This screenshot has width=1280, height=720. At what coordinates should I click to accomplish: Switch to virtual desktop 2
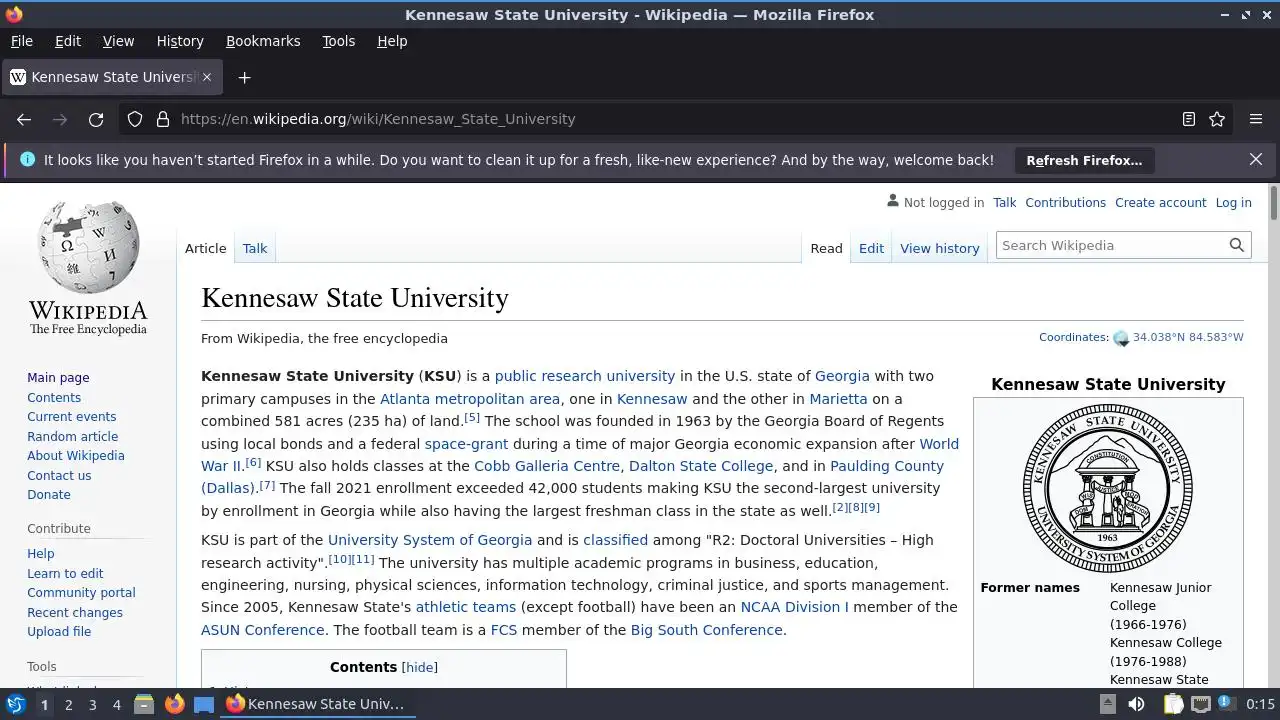68,705
